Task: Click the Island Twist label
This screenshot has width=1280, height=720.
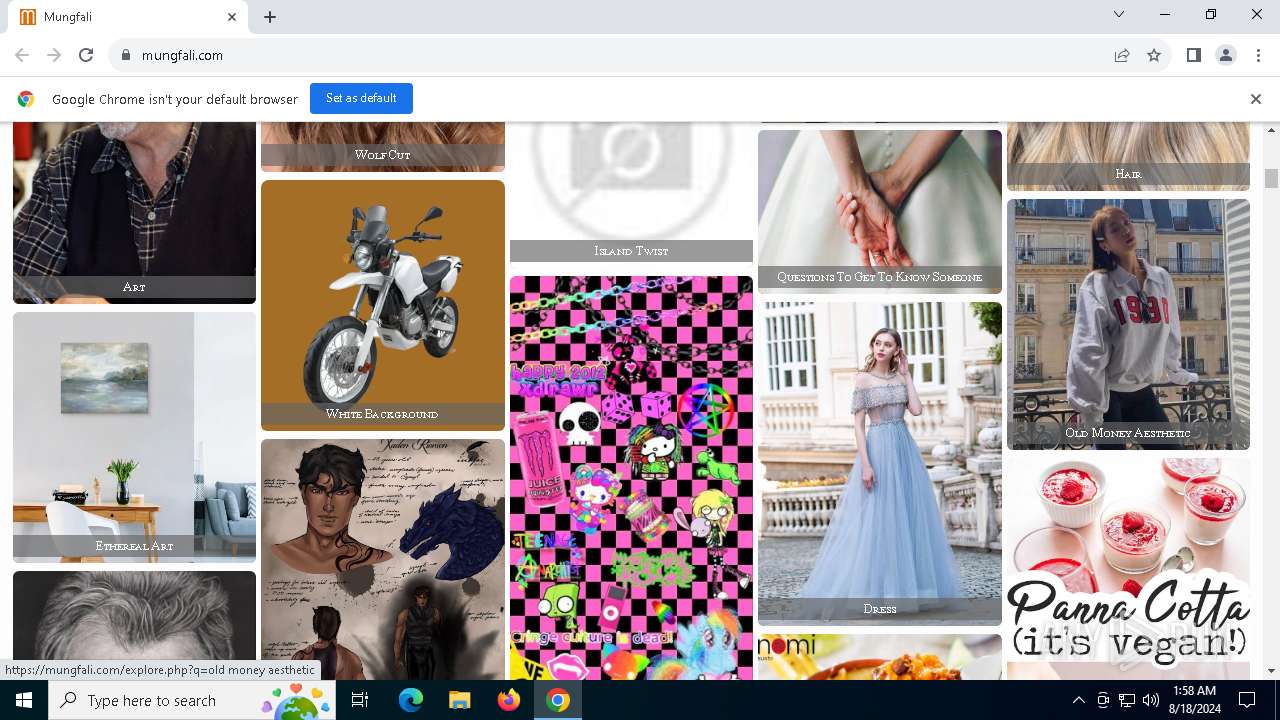Action: (631, 251)
